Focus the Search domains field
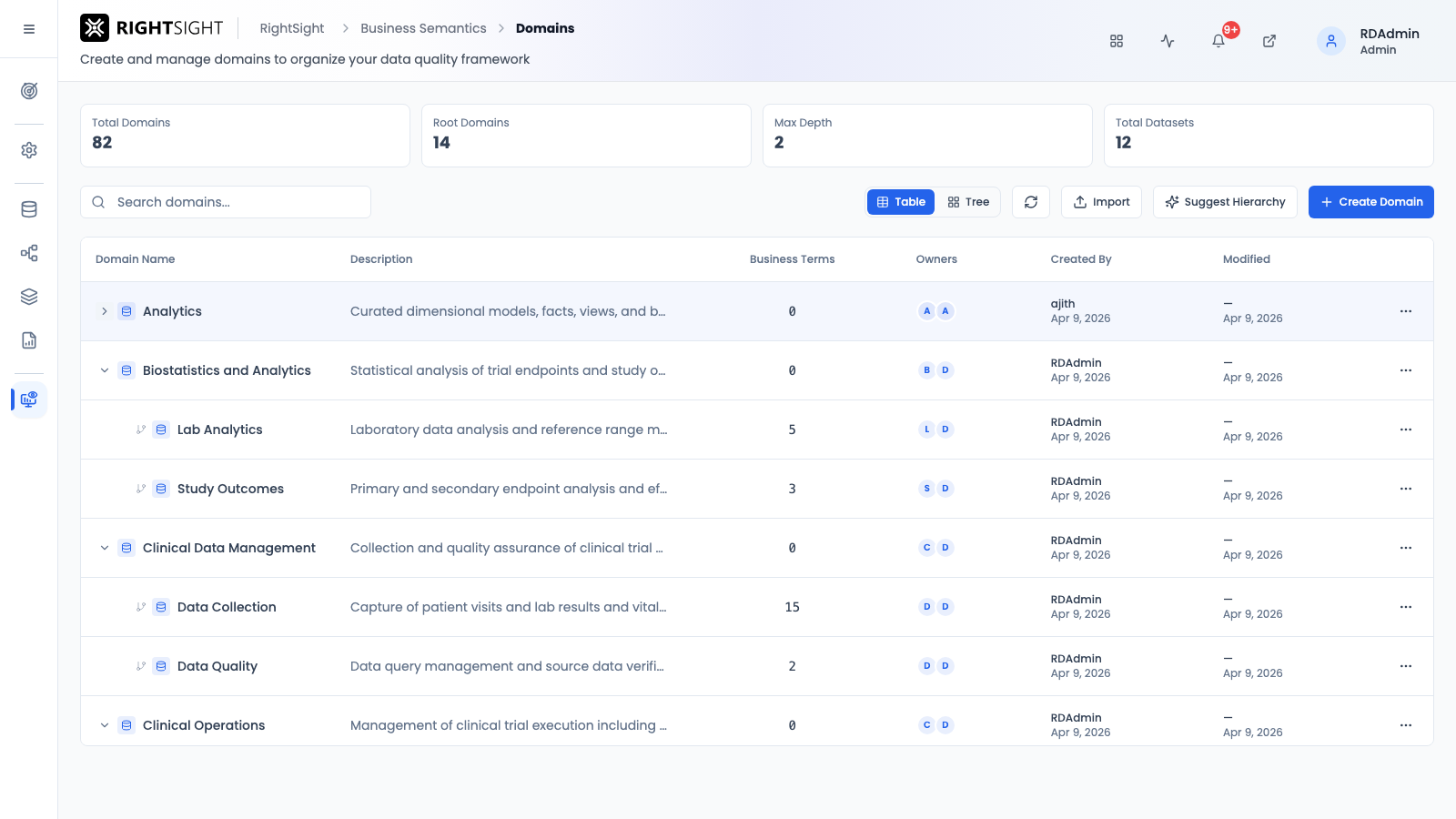The width and height of the screenshot is (1456, 819). [226, 202]
